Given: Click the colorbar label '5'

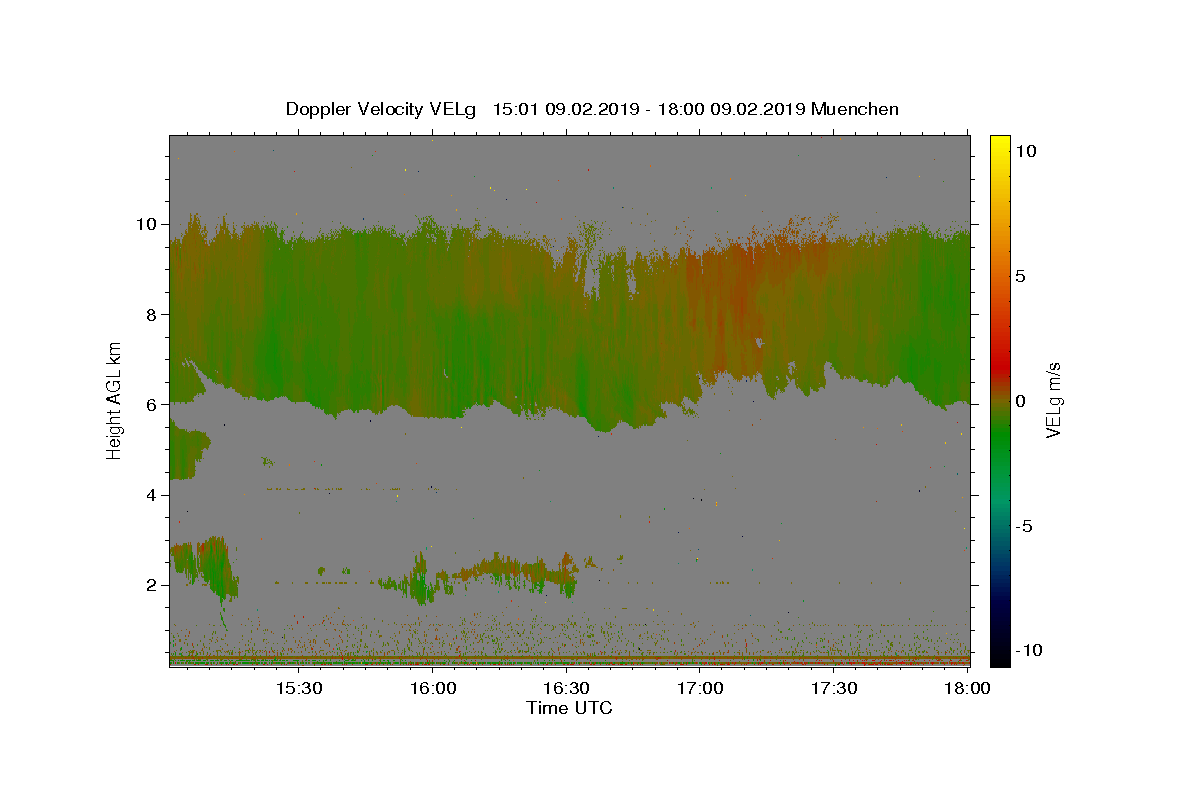Looking at the screenshot, I should click(1020, 276).
